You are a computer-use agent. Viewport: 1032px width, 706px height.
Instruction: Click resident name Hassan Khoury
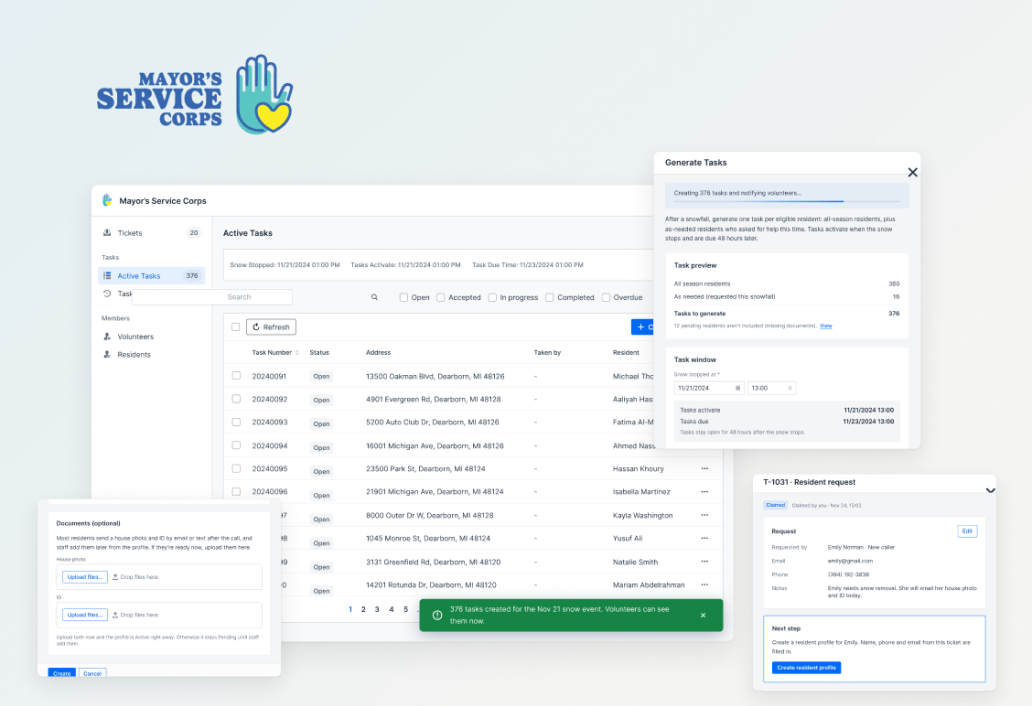(638, 469)
